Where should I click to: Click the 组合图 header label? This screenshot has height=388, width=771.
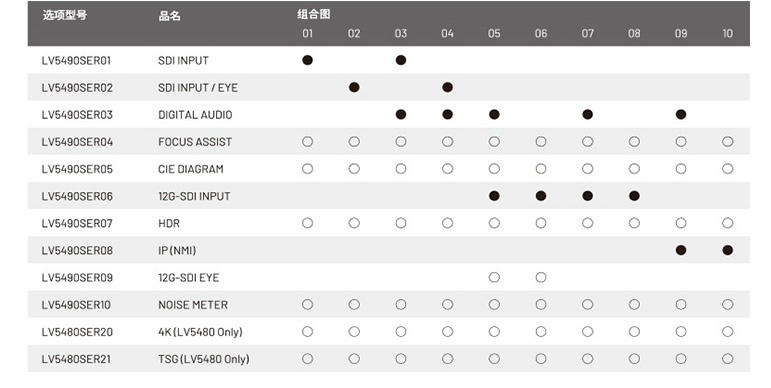[x=314, y=14]
